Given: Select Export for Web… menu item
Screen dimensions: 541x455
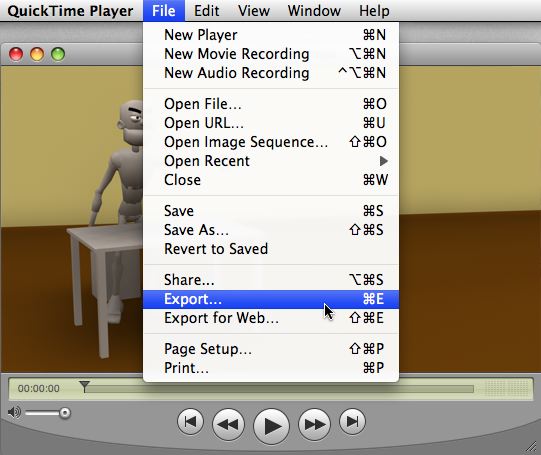Looking at the screenshot, I should pyautogui.click(x=271, y=318).
